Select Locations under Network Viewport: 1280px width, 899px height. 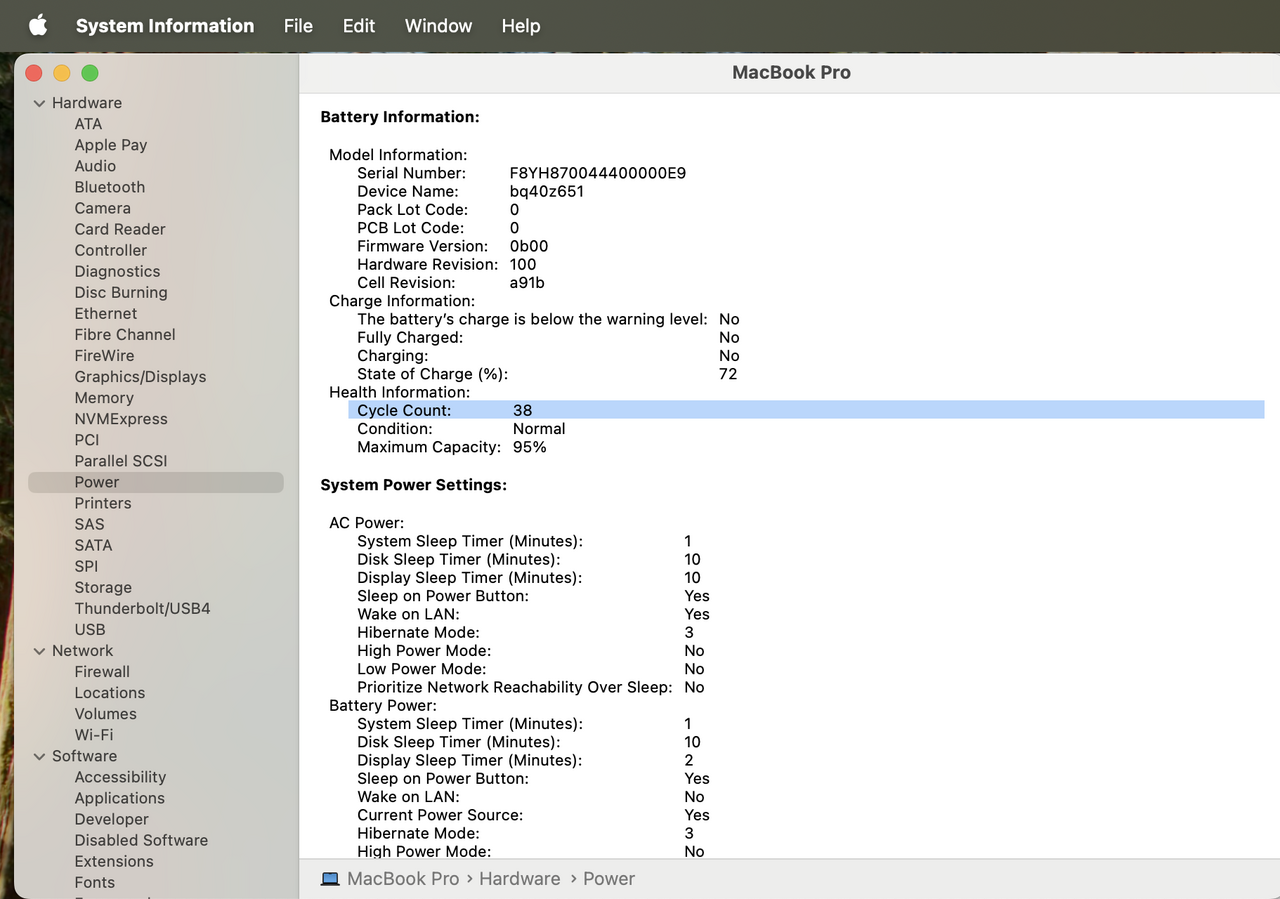coord(110,693)
